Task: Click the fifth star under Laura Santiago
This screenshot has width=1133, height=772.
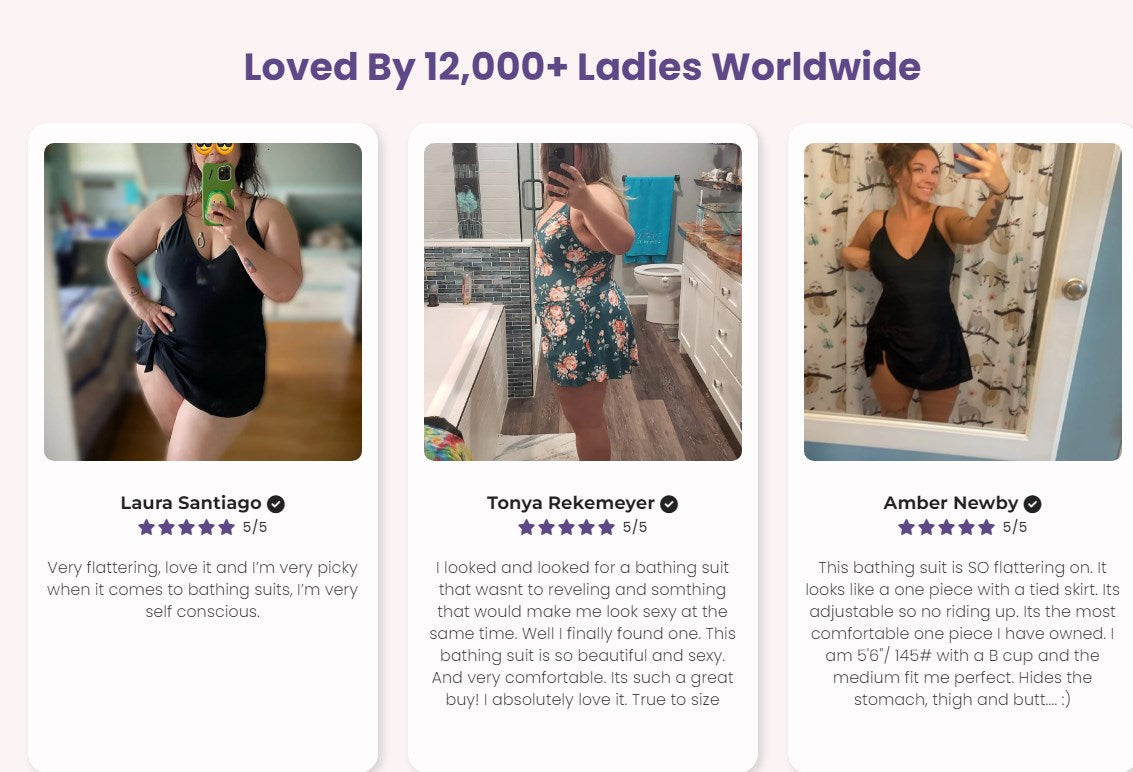Action: [226, 527]
